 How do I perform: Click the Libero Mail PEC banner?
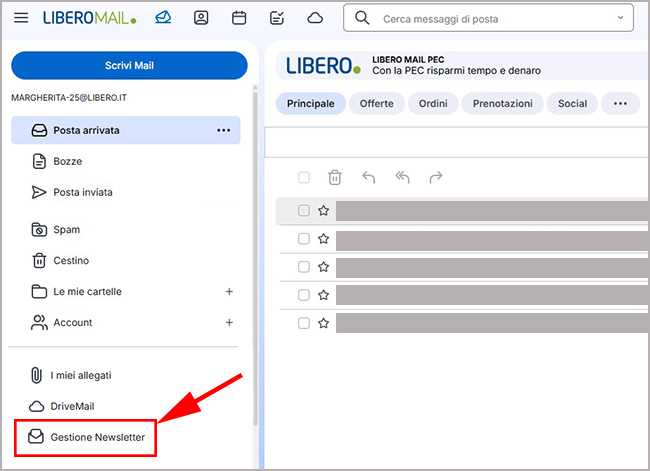[x=463, y=66]
